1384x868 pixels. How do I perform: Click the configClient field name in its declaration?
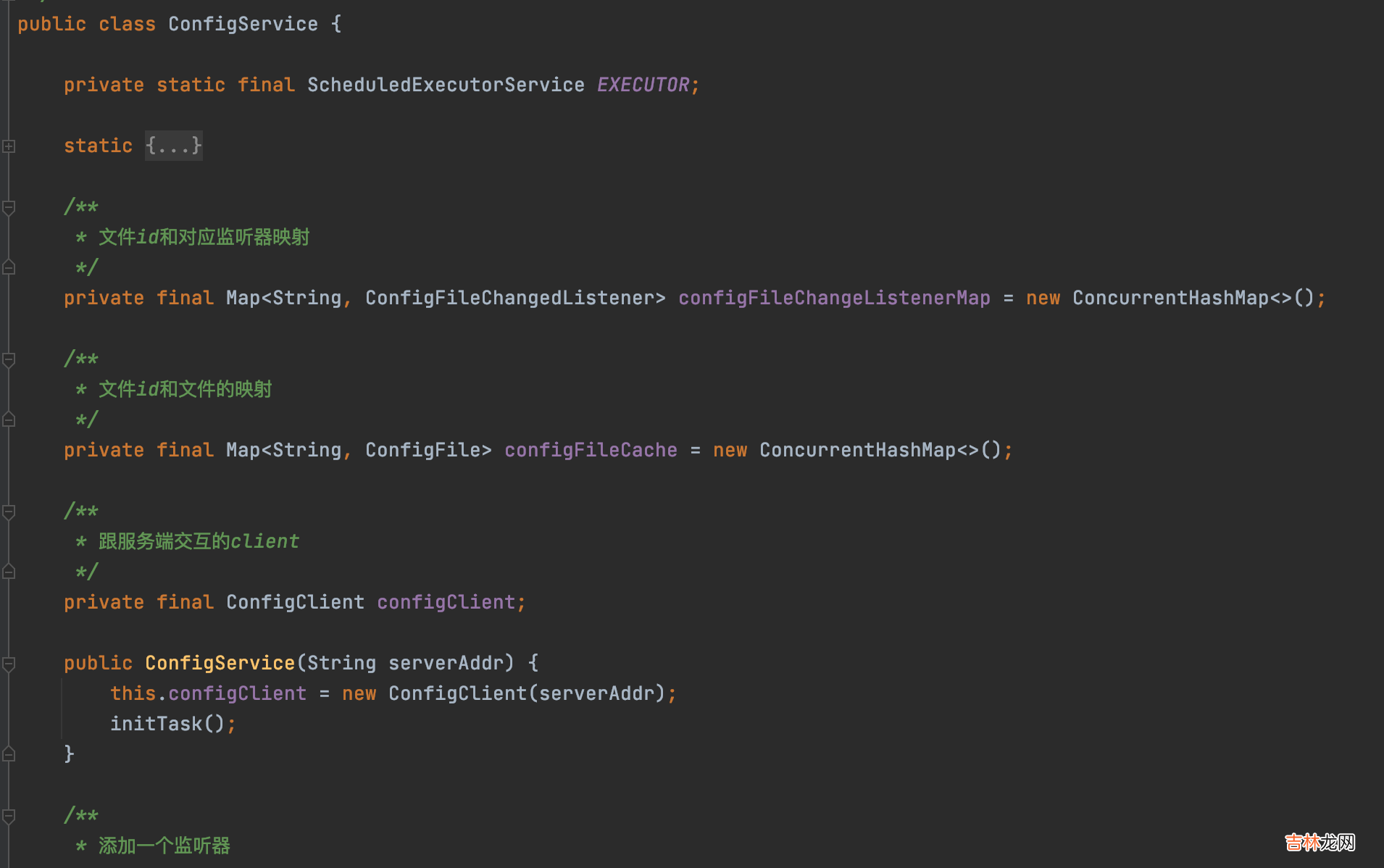point(446,602)
